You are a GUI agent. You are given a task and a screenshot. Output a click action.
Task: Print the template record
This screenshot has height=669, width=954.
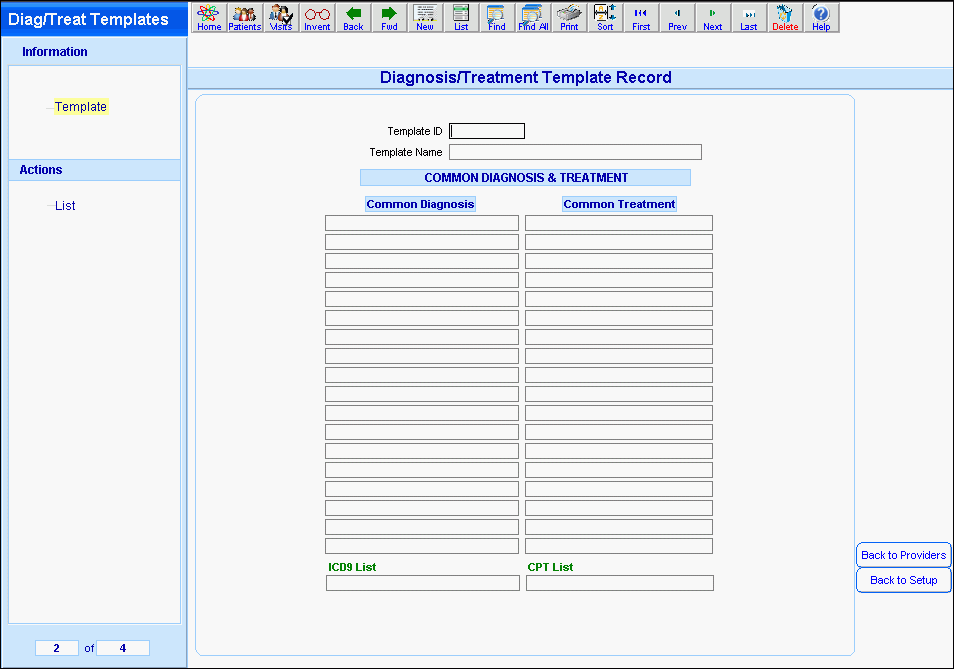tap(569, 17)
